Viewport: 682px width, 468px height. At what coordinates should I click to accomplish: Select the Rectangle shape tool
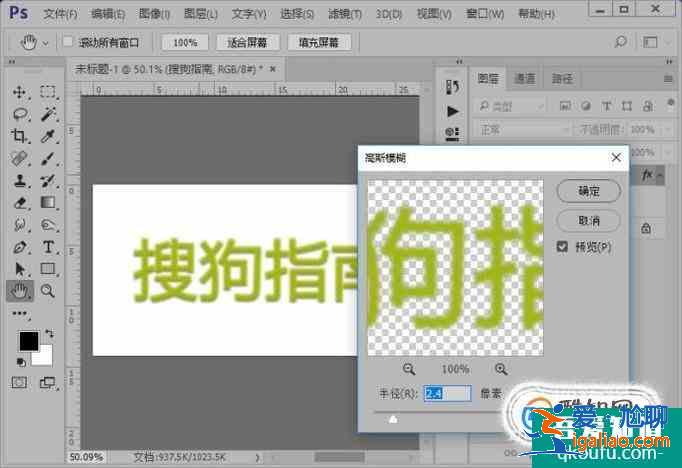click(x=48, y=269)
